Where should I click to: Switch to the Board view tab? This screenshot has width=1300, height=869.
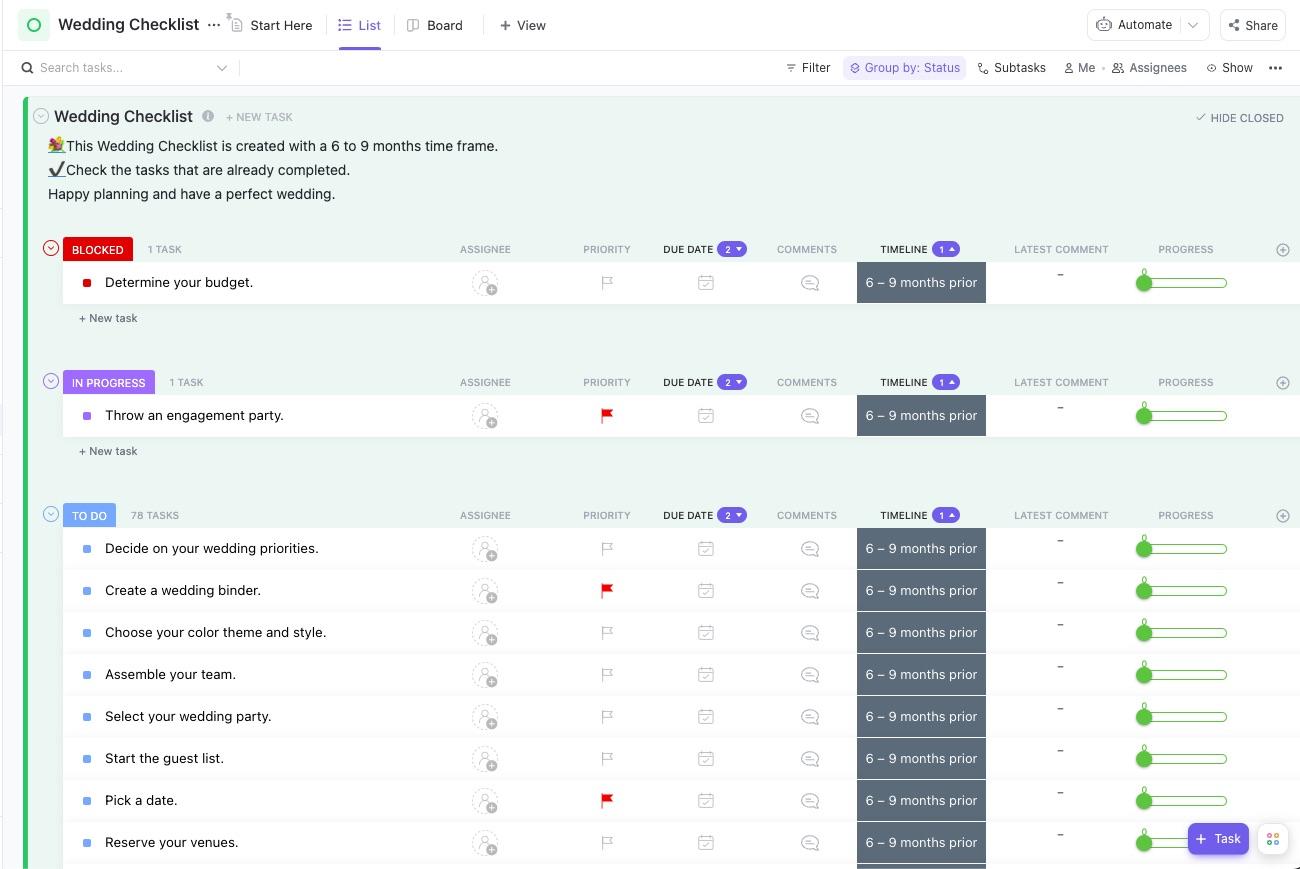(435, 25)
